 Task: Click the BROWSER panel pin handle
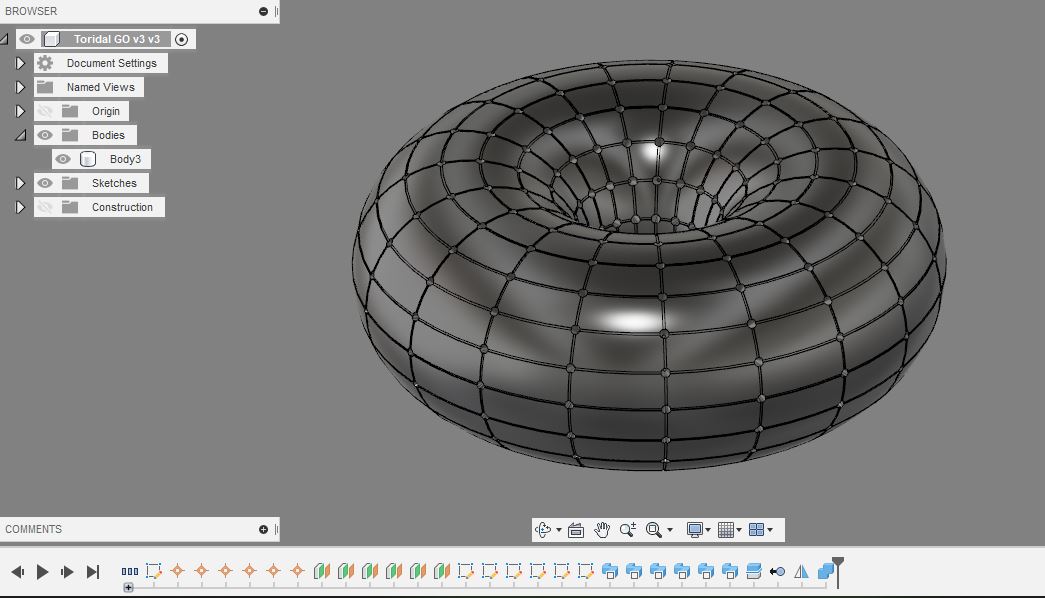click(276, 11)
